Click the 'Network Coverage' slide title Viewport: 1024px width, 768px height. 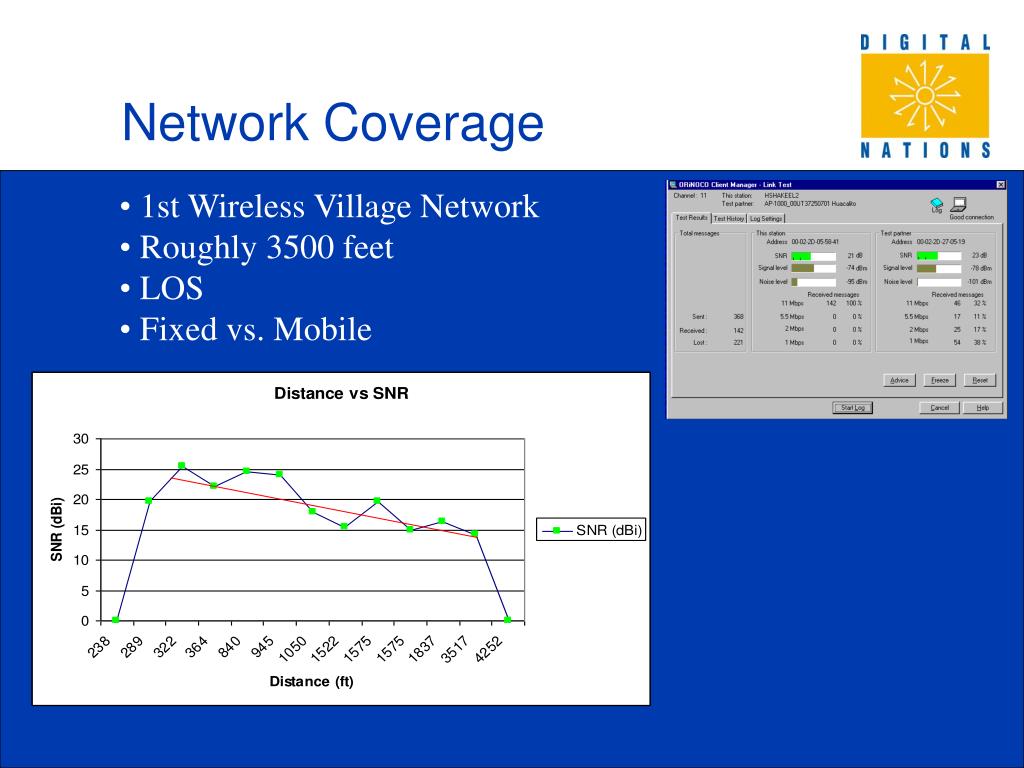click(332, 122)
